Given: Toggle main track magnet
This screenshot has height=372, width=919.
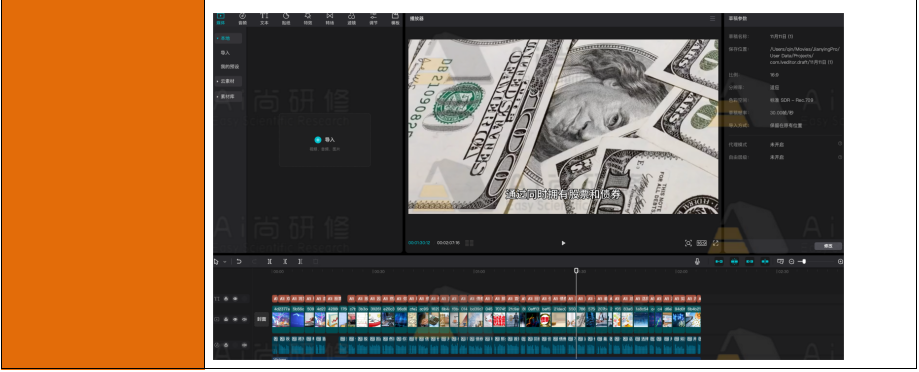Looking at the screenshot, I should coord(719,262).
